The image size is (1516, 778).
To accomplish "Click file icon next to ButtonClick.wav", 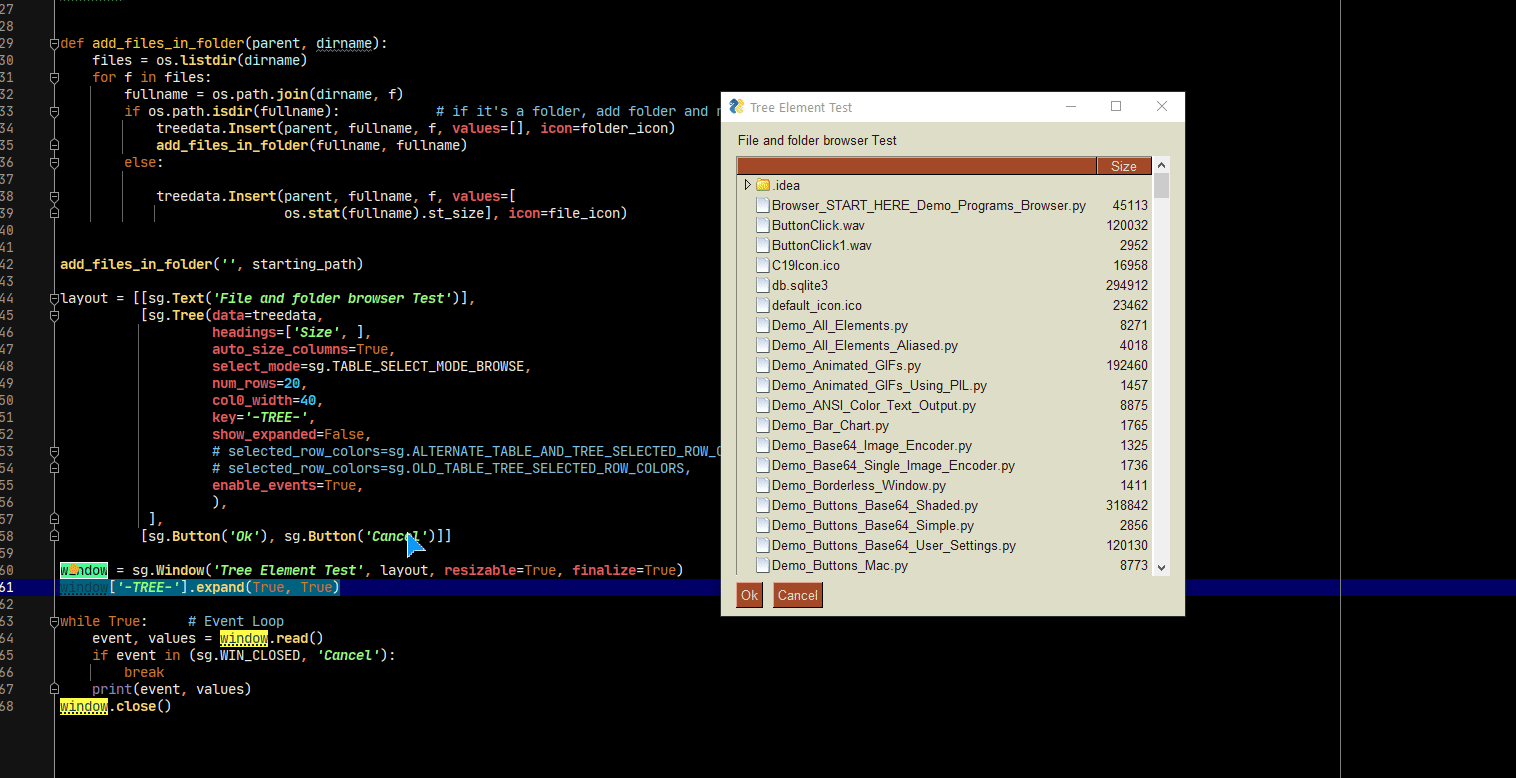I will pyautogui.click(x=762, y=225).
